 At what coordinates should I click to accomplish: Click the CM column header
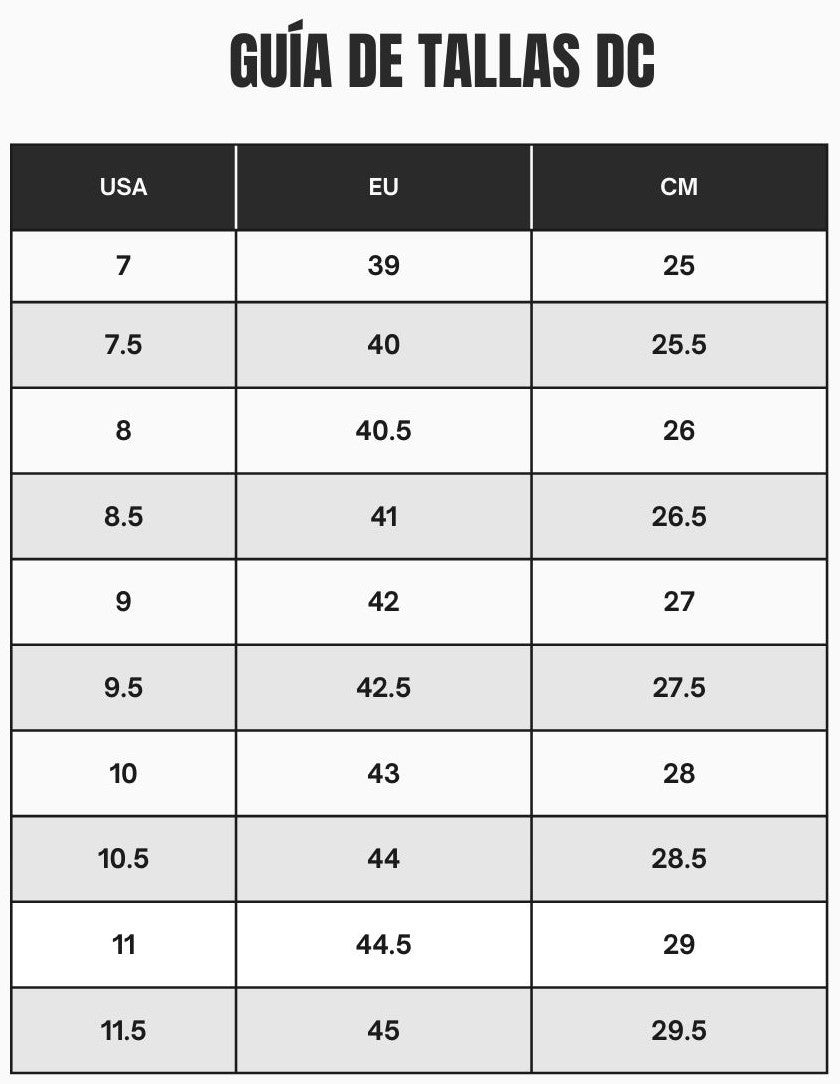tap(679, 187)
